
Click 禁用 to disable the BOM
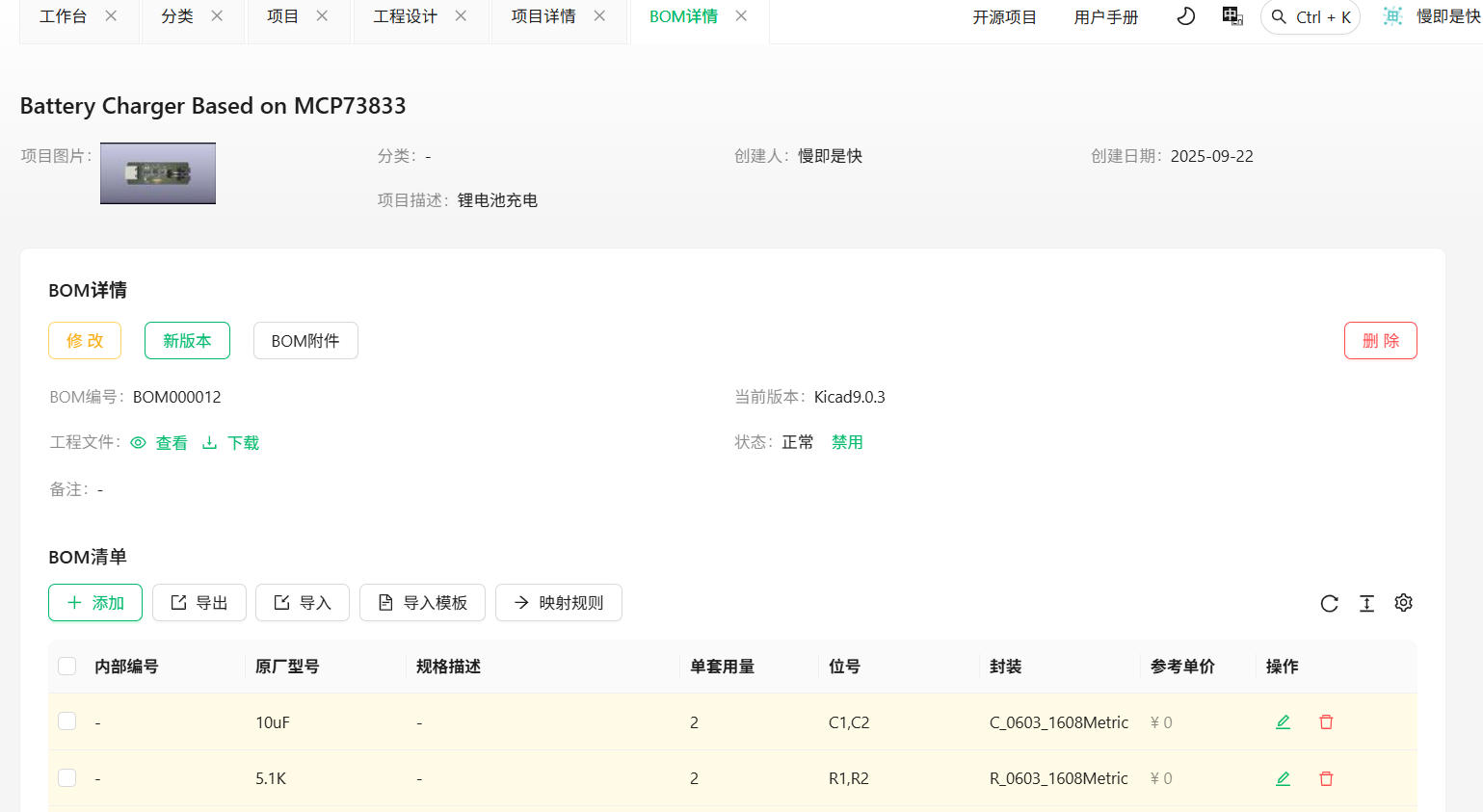pyautogui.click(x=847, y=442)
